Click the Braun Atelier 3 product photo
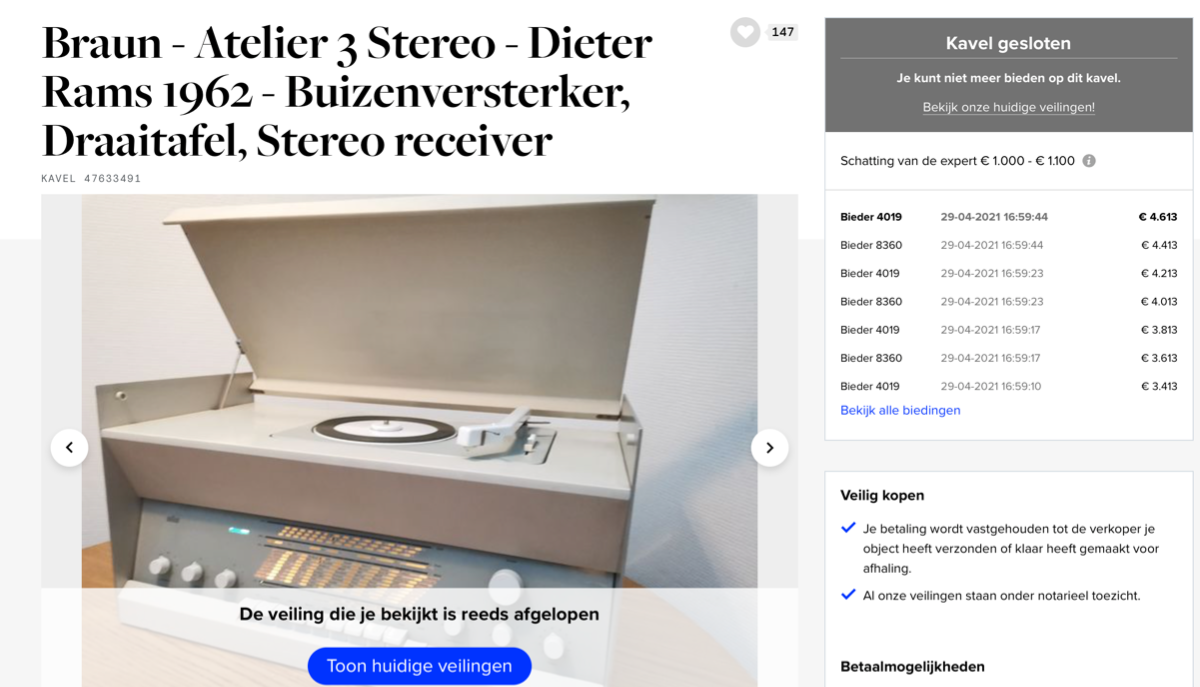Screen dimensions: 1200x687 (x=419, y=390)
